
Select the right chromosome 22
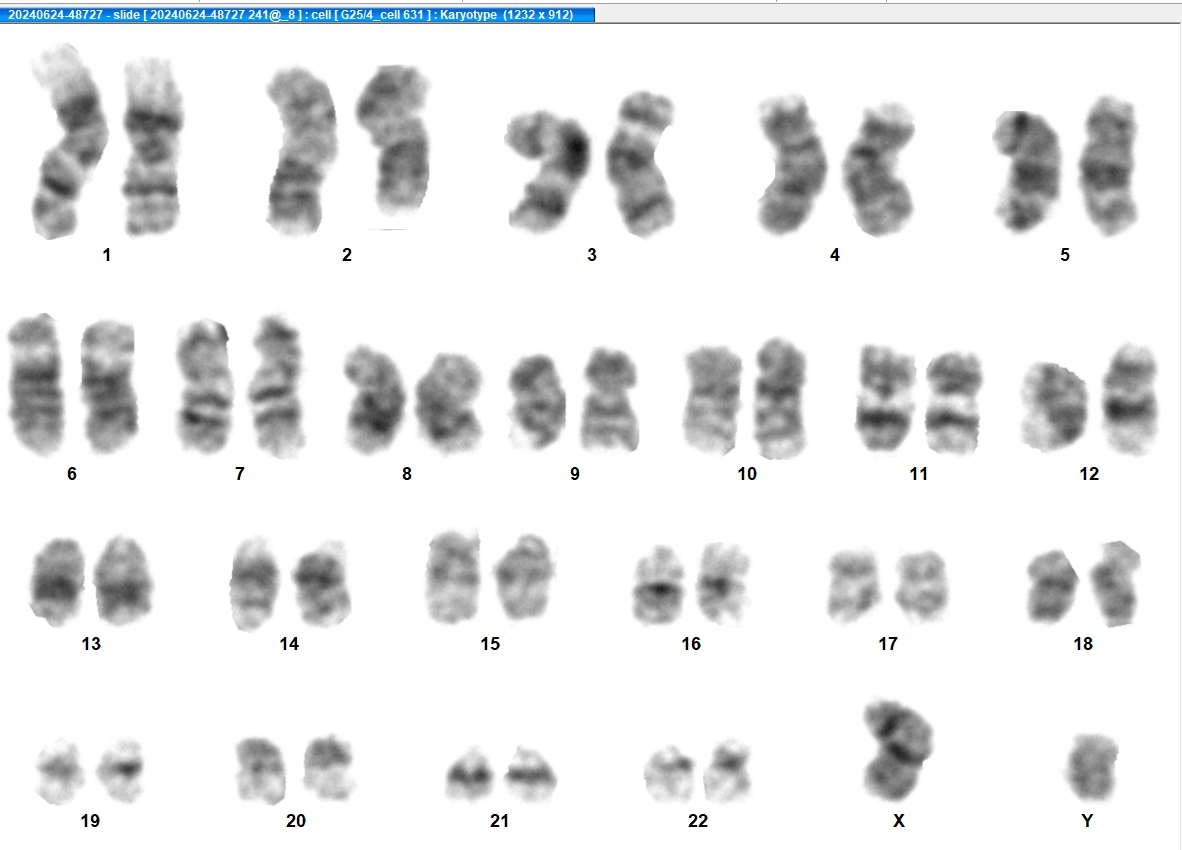pyautogui.click(x=728, y=771)
